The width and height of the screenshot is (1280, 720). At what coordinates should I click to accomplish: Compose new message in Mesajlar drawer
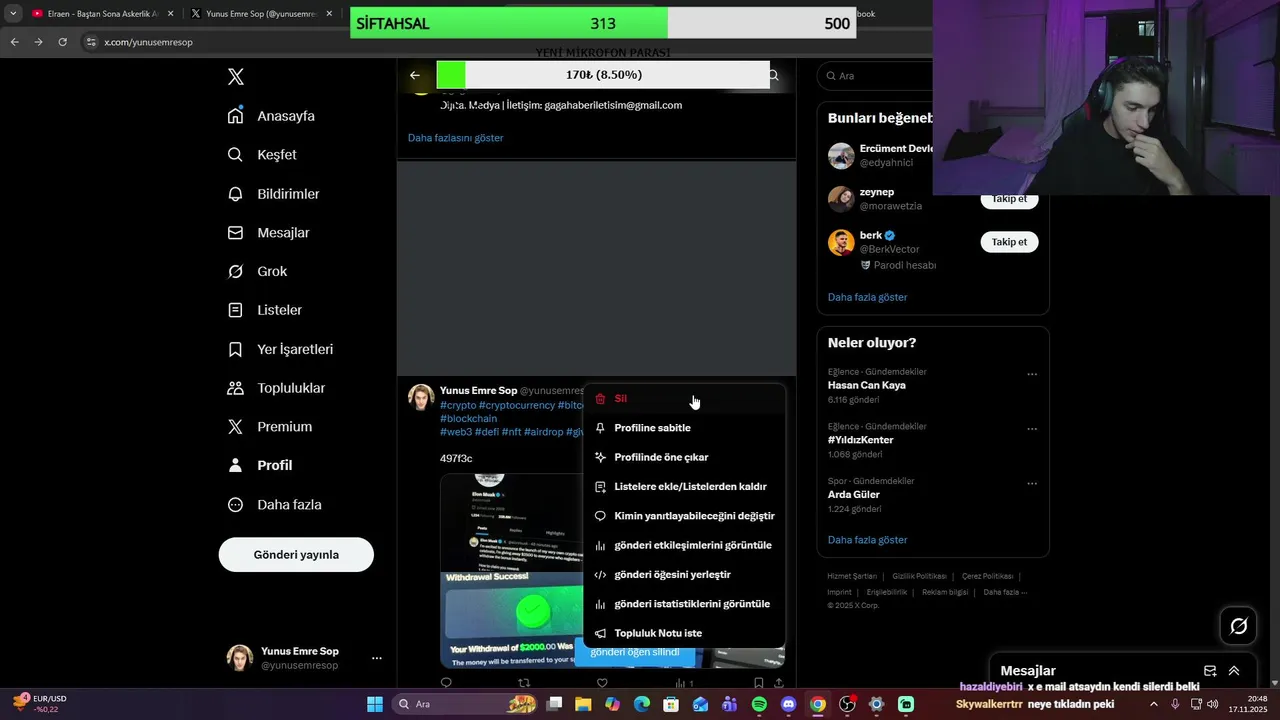(1210, 671)
